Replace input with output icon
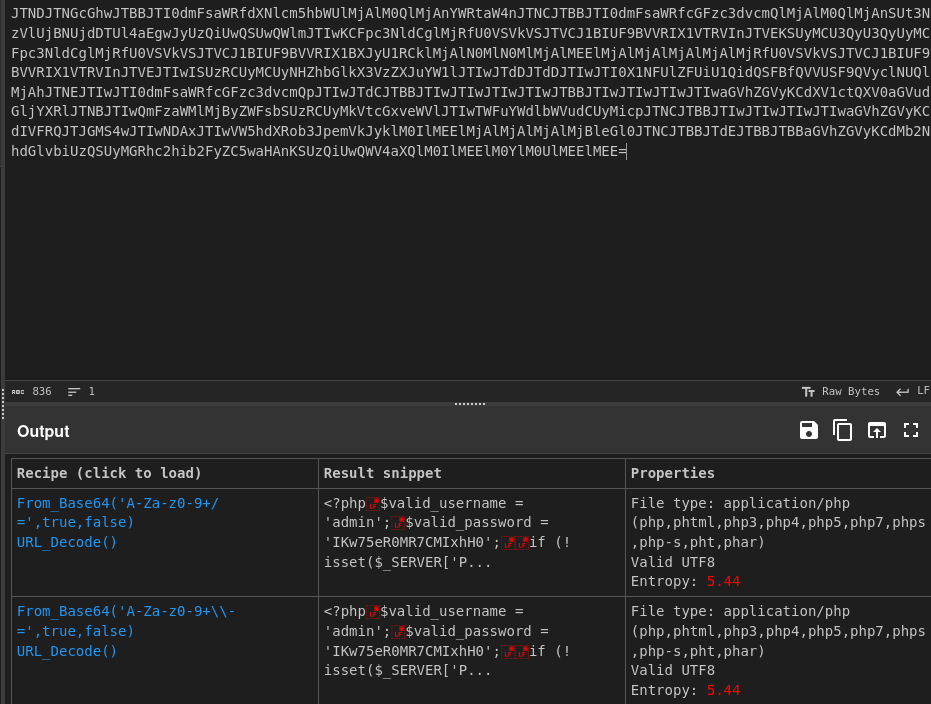Viewport: 931px width, 704px height. pyautogui.click(x=877, y=430)
